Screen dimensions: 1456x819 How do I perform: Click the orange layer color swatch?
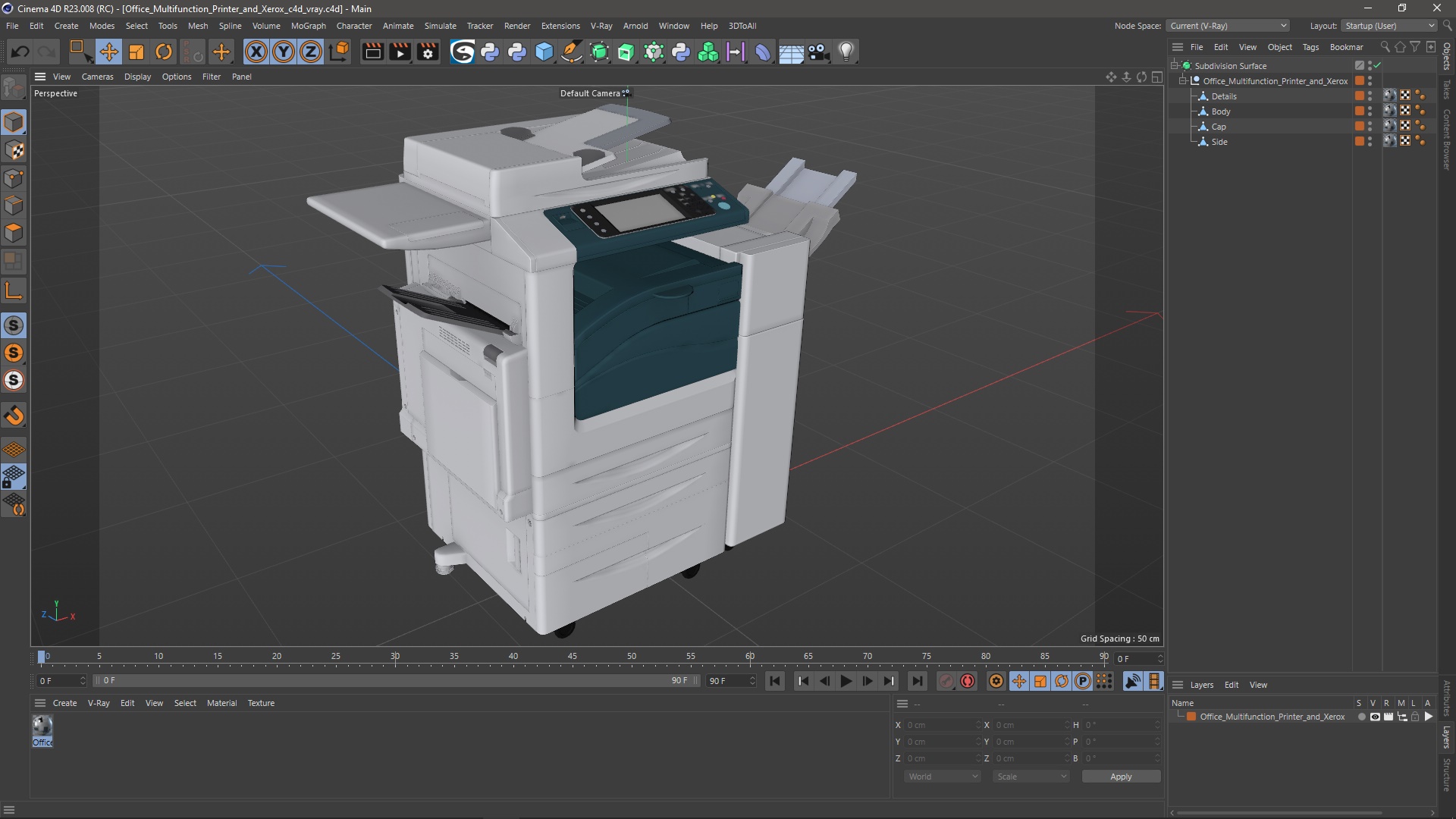[x=1191, y=717]
